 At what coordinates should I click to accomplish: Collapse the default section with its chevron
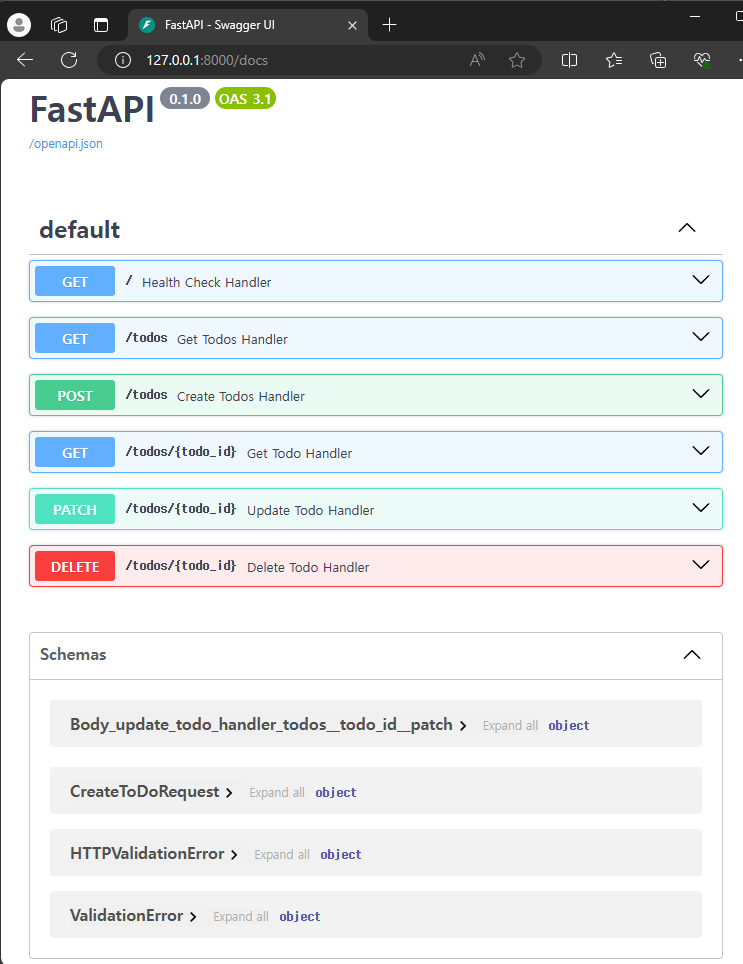(686, 228)
